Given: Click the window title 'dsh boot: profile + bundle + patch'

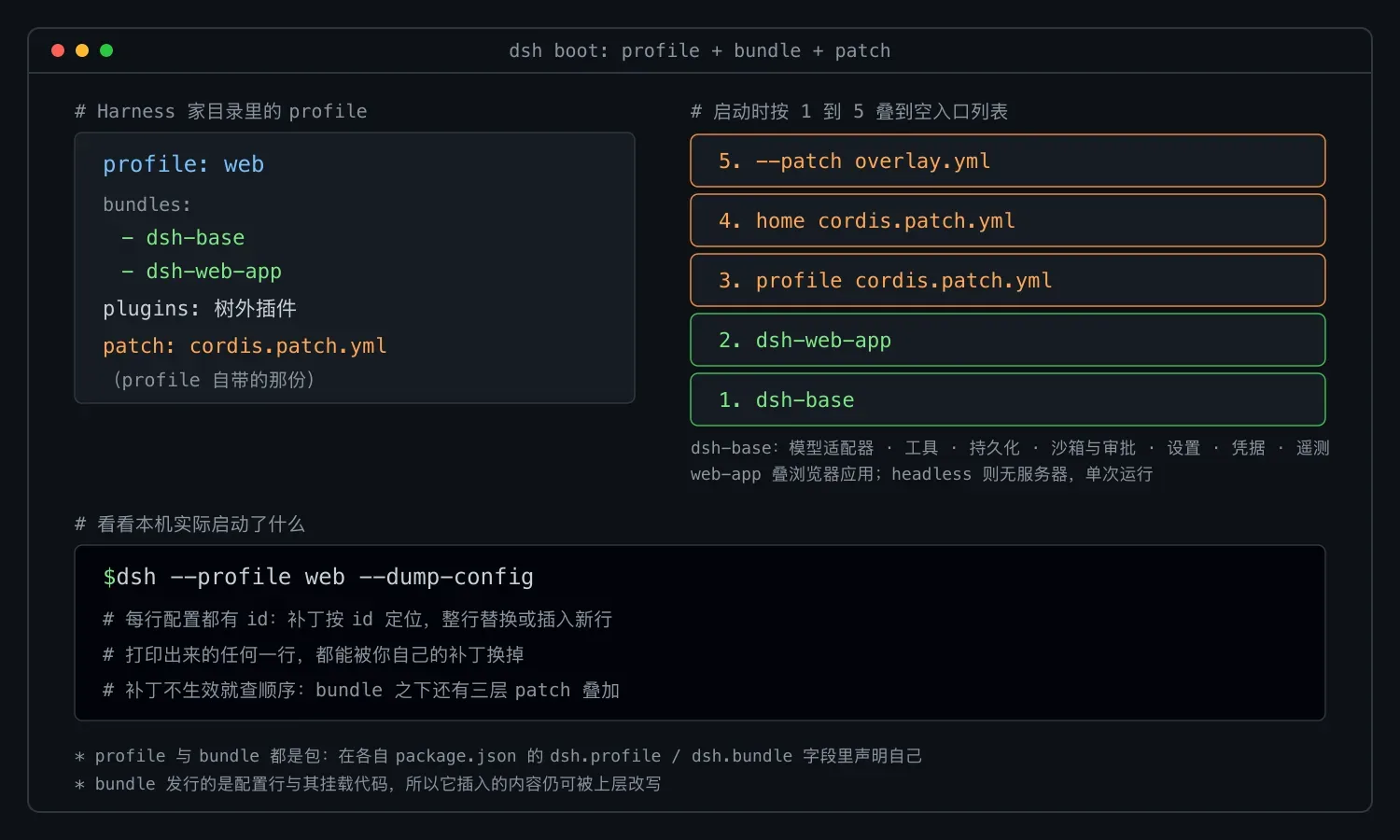Looking at the screenshot, I should click(x=700, y=50).
